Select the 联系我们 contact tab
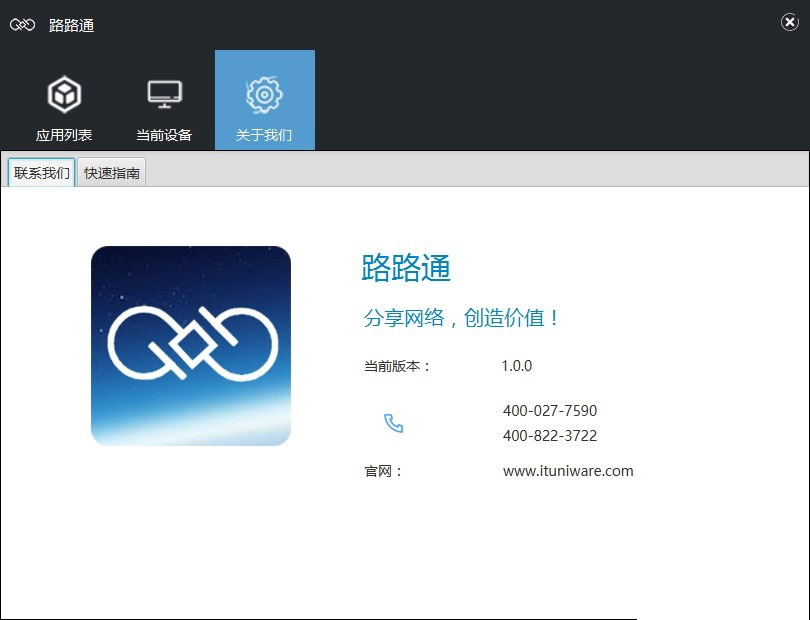The width and height of the screenshot is (810, 620). 39,172
